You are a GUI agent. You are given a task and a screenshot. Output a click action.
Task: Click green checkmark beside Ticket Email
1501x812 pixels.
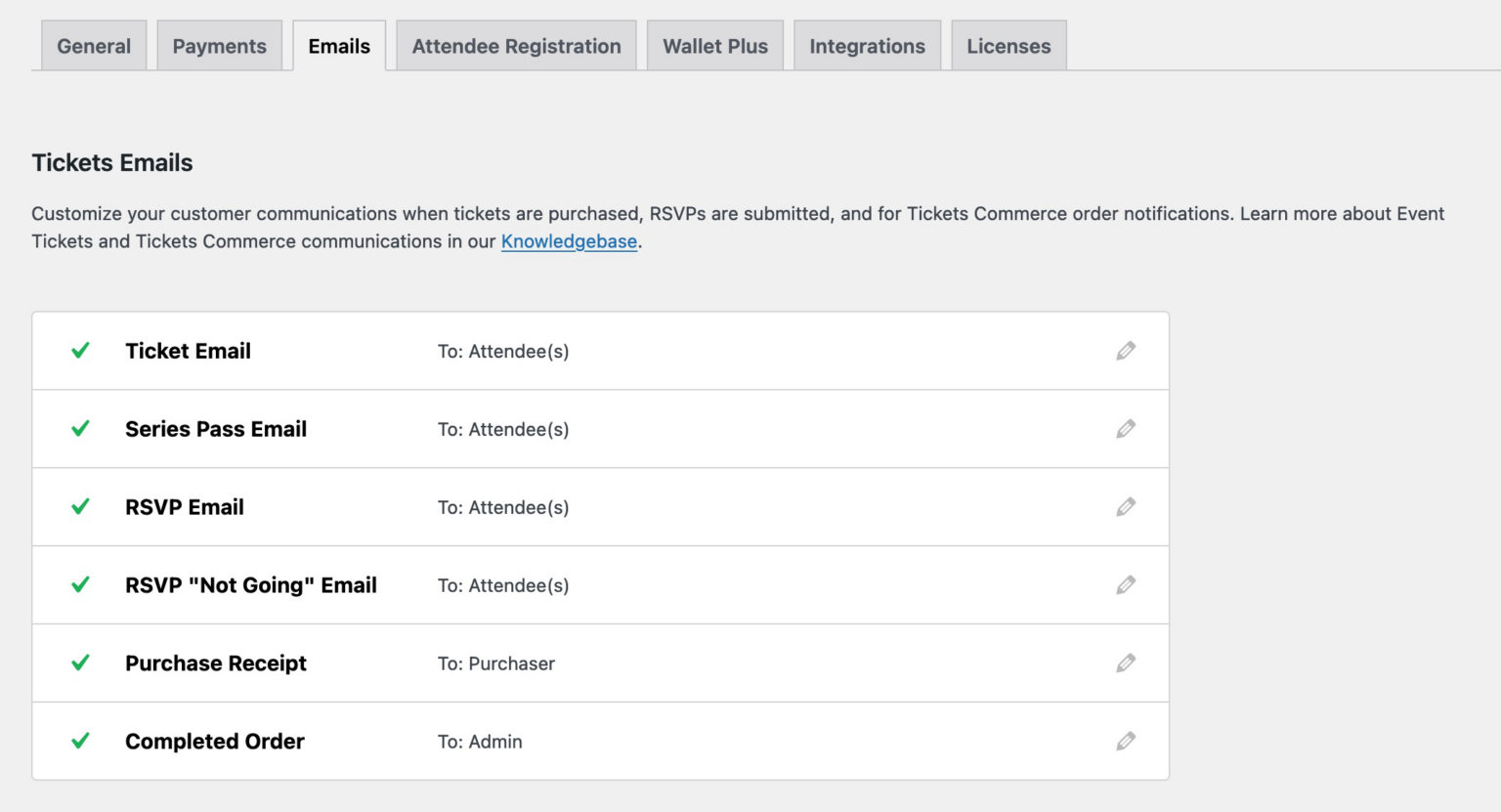80,351
